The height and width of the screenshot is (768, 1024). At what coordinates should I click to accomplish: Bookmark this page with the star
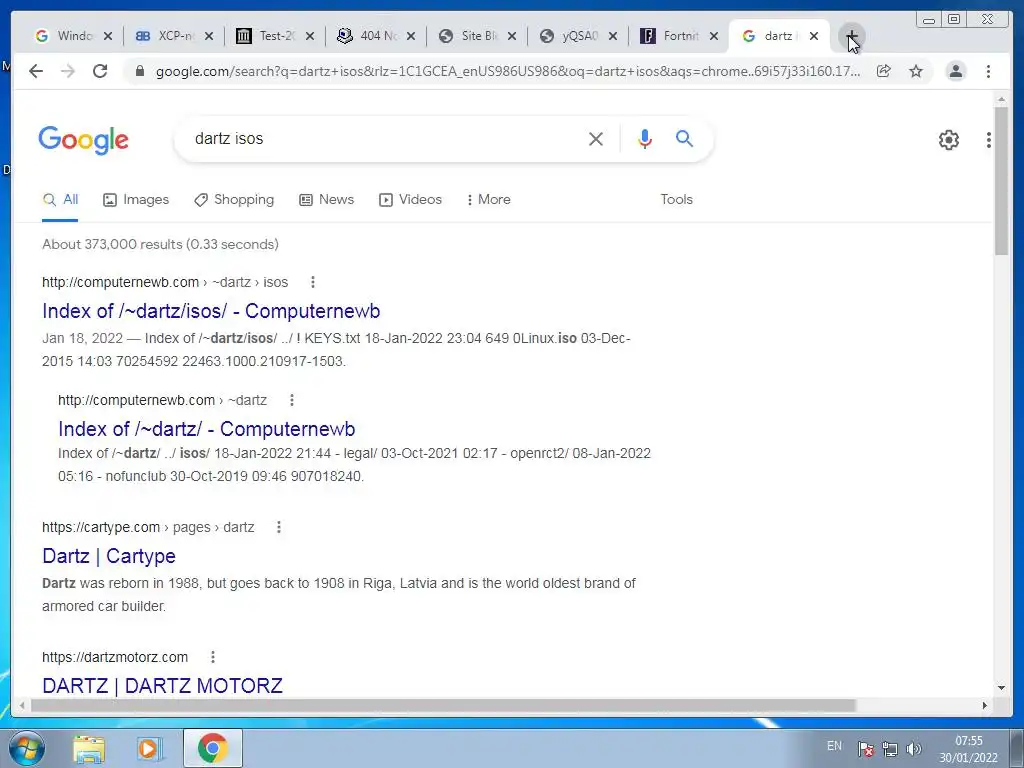(x=916, y=71)
